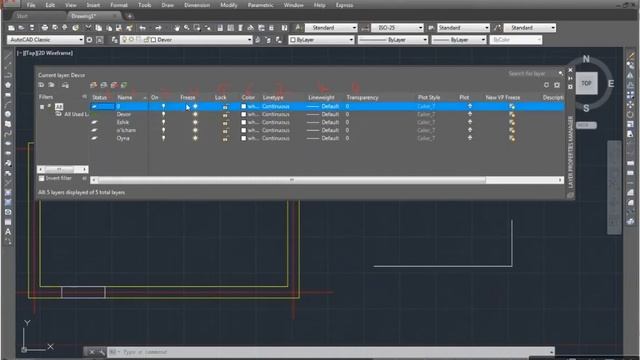The height and width of the screenshot is (360, 640).
Task: Click the Transparency column header
Action: (x=362, y=98)
